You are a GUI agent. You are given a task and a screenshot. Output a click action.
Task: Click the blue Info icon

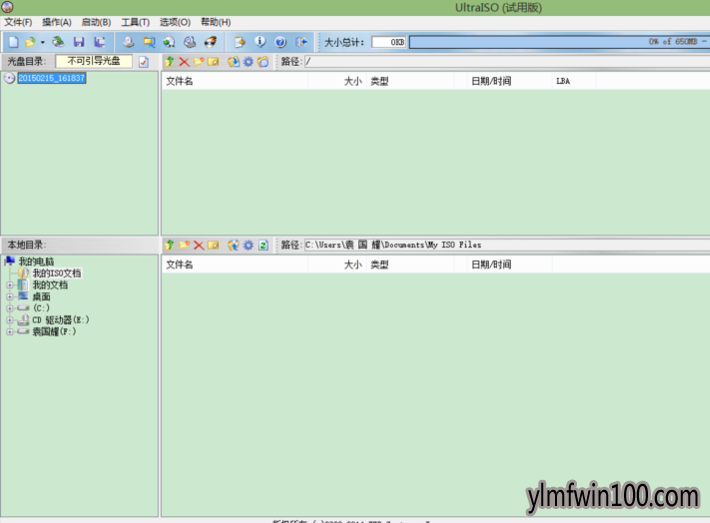(x=260, y=42)
